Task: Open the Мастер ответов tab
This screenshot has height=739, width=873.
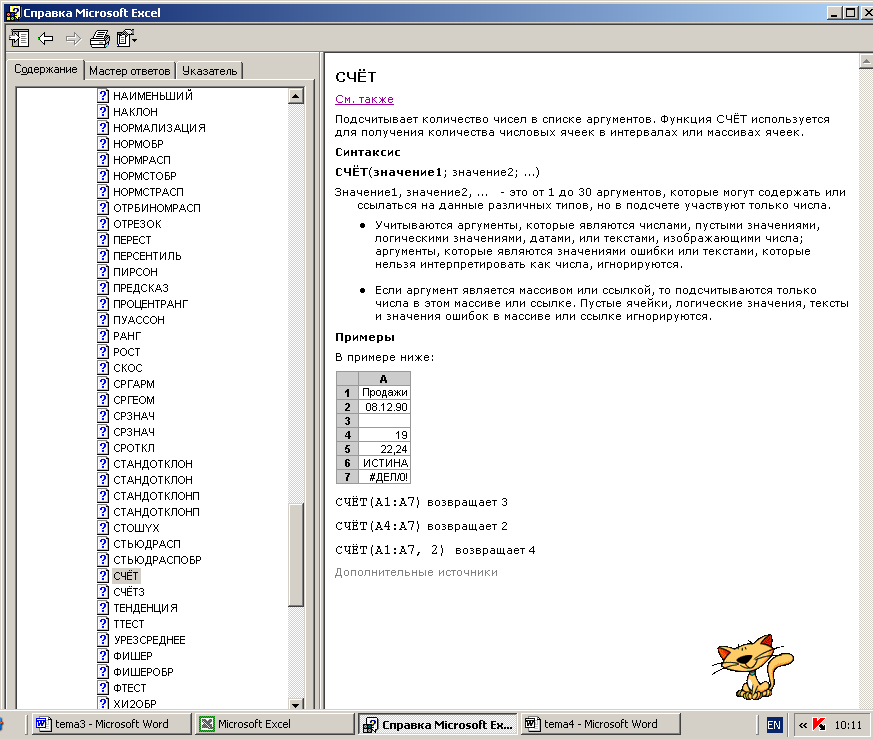Action: [130, 71]
